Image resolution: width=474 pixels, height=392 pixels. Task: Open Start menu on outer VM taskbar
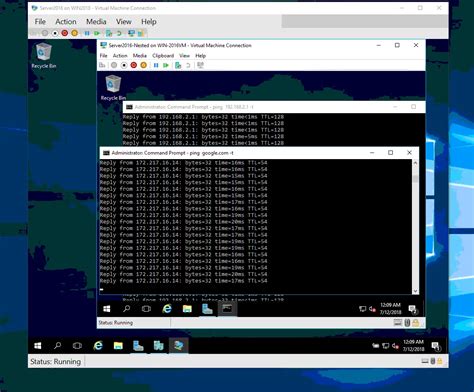click(x=38, y=346)
